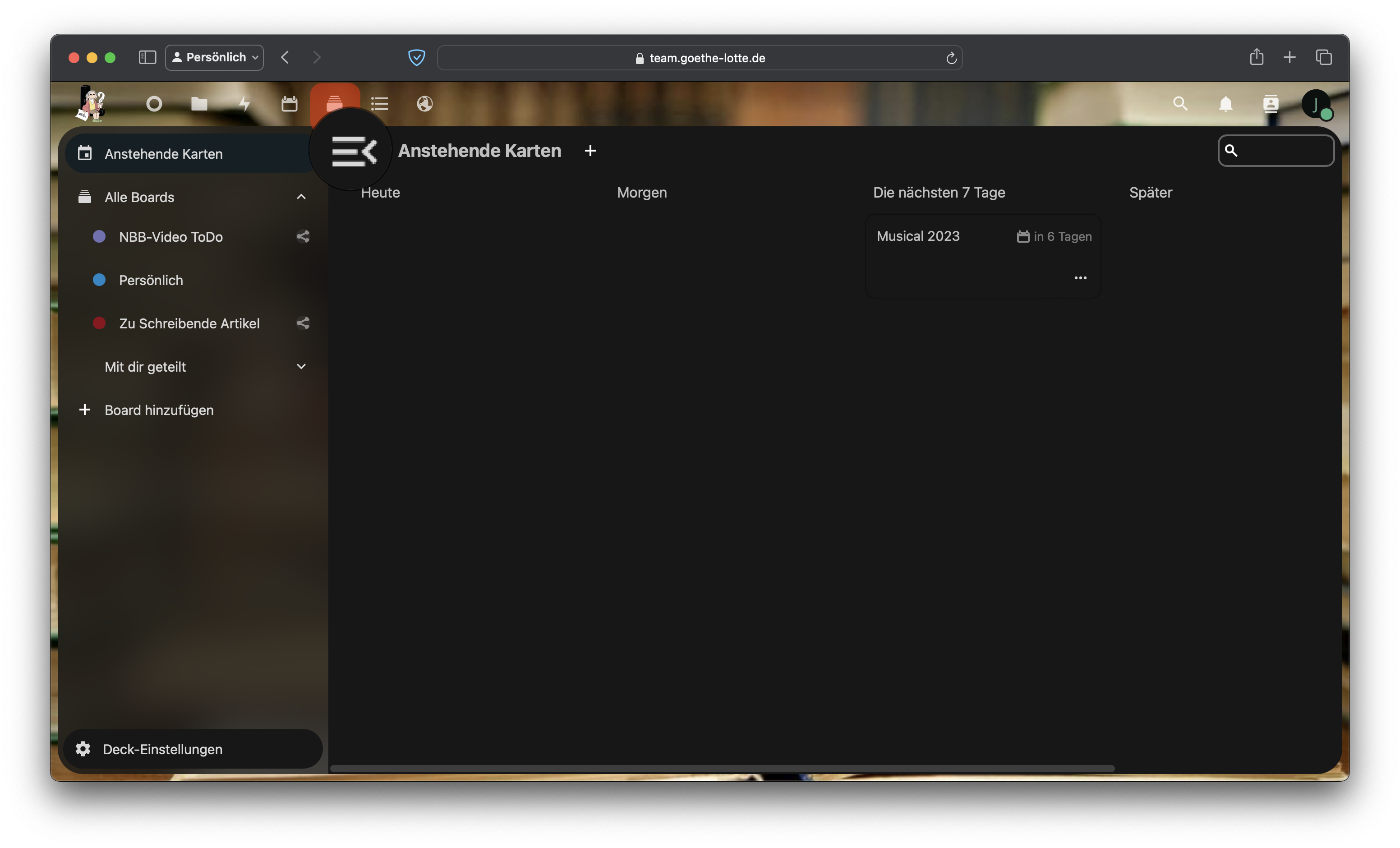Click Board hinzufügen

(x=158, y=410)
